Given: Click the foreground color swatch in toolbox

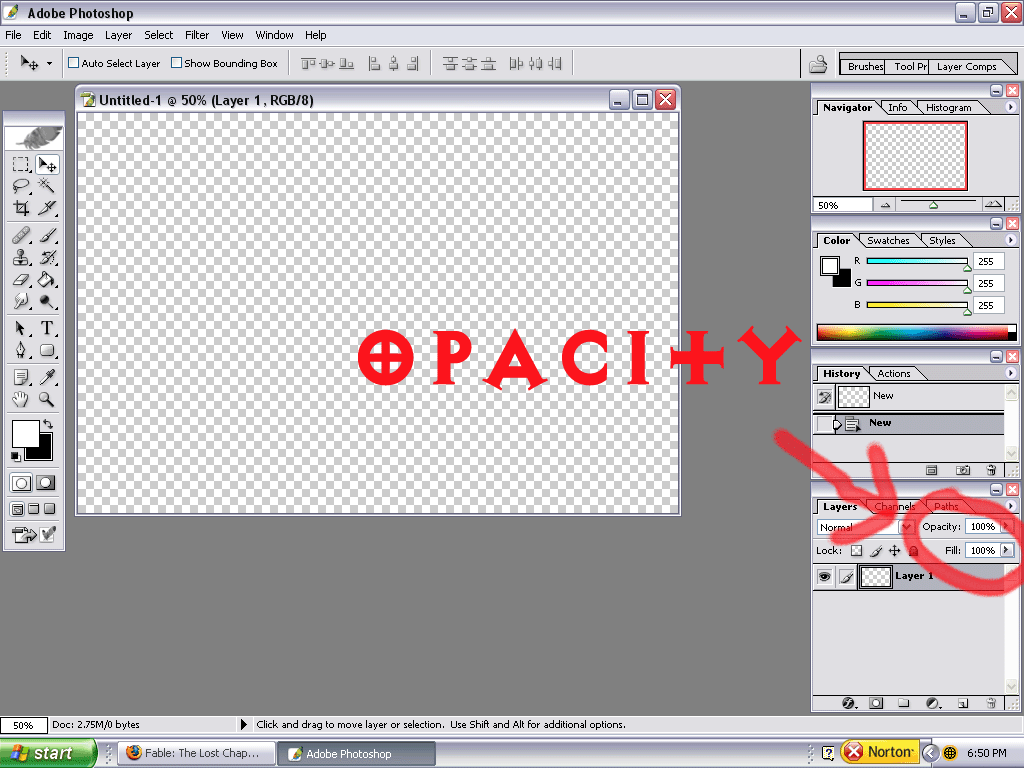Looking at the screenshot, I should [x=24, y=433].
